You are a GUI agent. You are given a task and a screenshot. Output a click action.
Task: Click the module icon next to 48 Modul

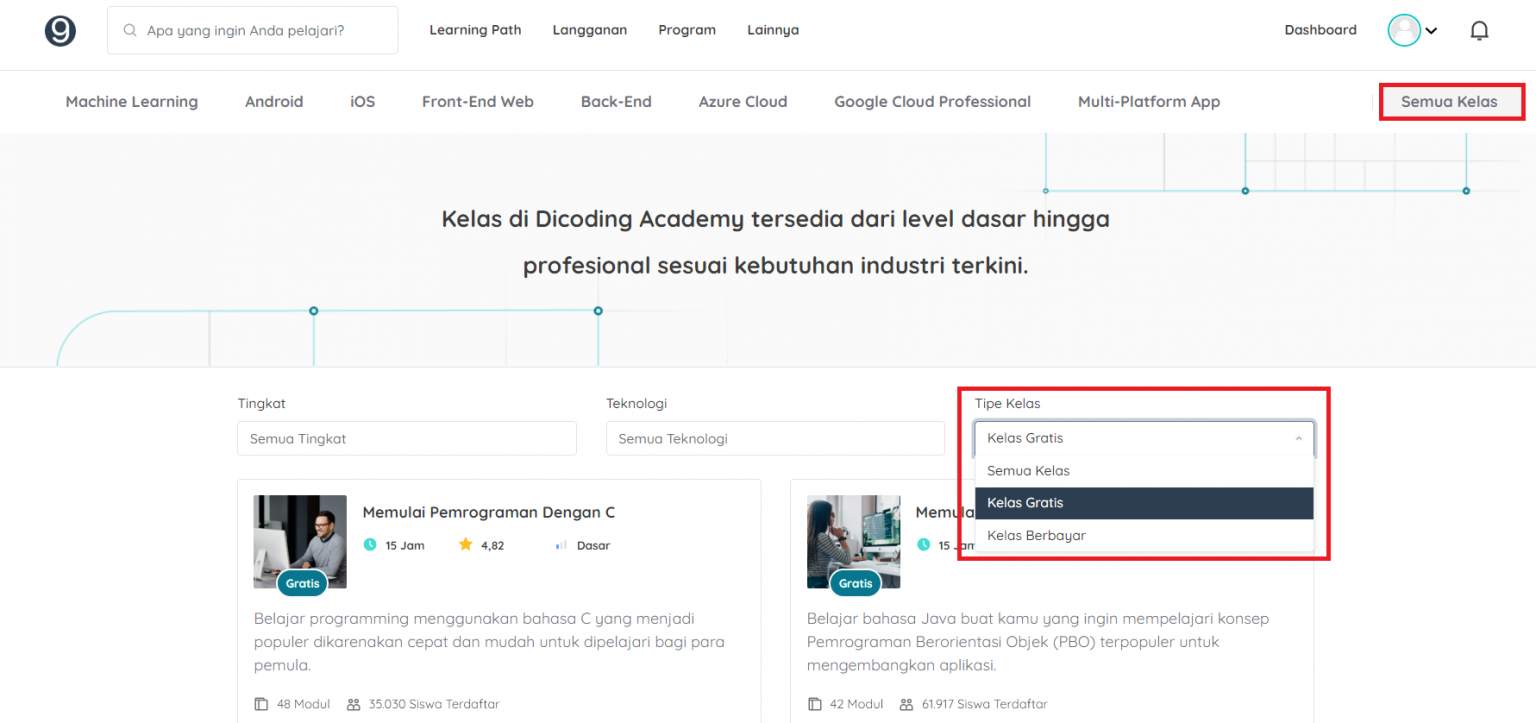tap(262, 703)
